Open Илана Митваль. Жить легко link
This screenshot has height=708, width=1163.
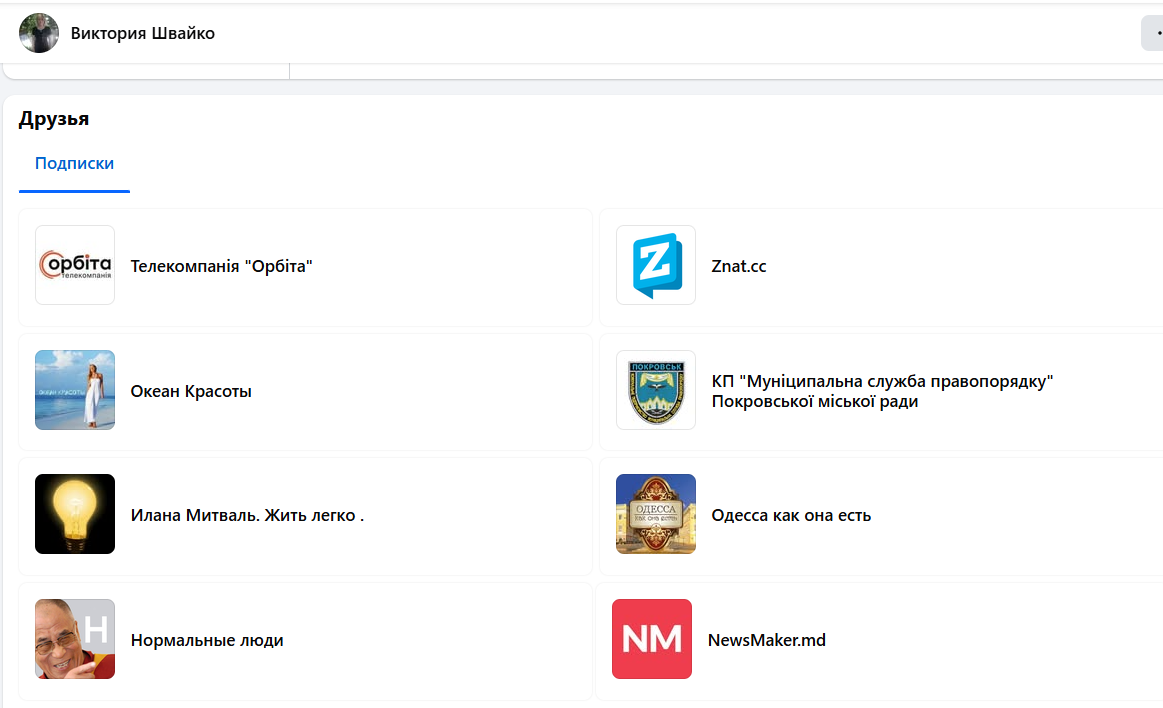247,516
